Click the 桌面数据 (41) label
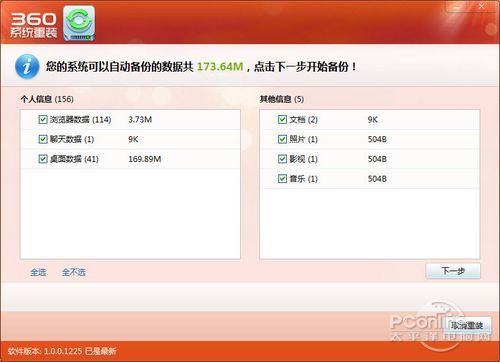Viewport: 500px width, 362px height. 74,159
